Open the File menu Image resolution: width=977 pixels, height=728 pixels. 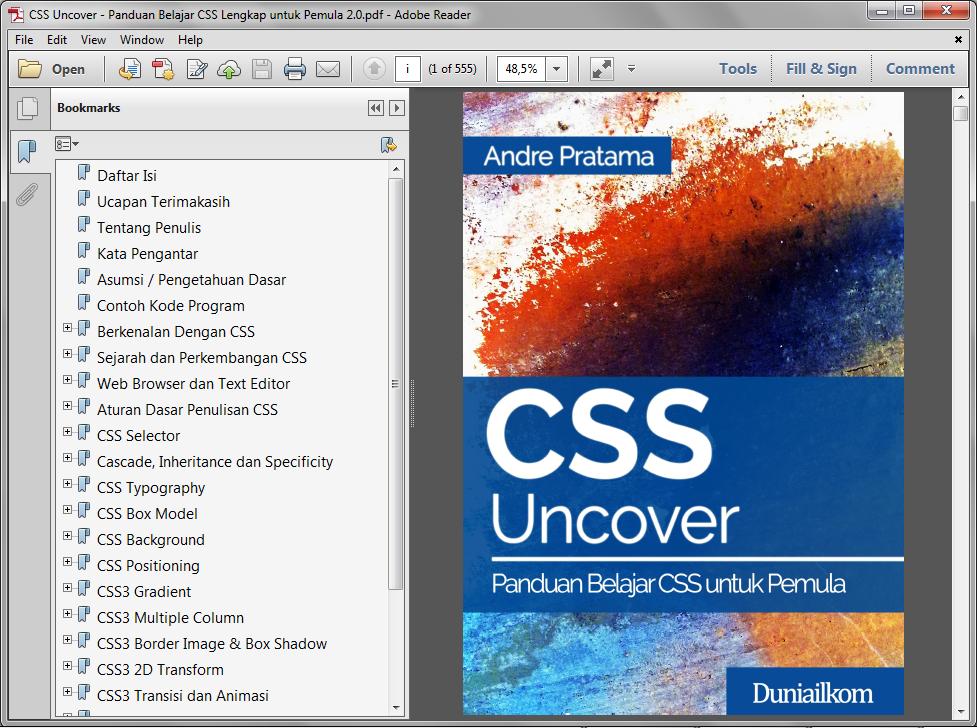pos(24,40)
